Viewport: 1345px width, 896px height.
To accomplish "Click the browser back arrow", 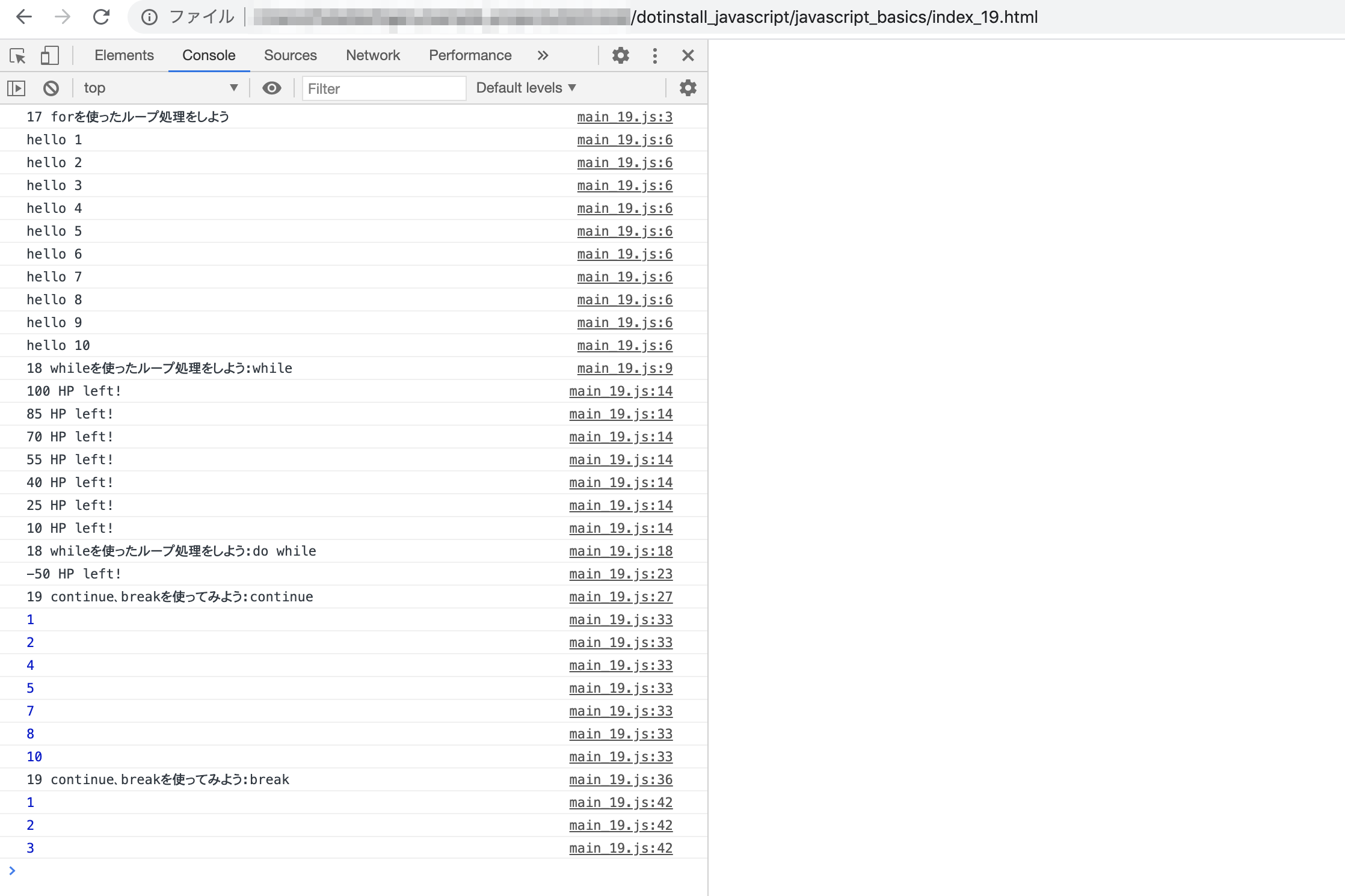I will pos(24,17).
